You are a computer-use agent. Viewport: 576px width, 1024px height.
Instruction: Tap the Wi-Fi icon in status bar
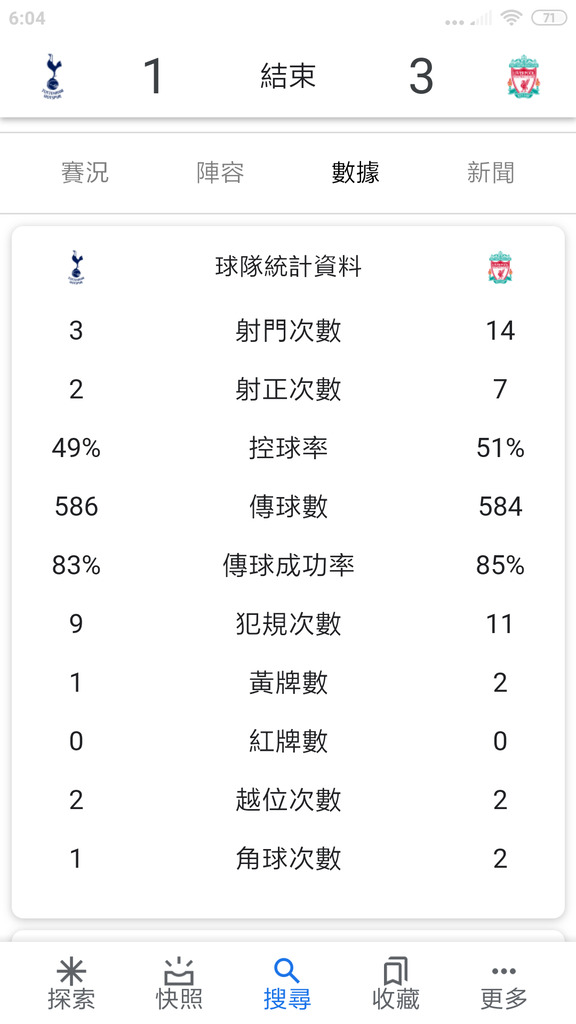(x=511, y=18)
